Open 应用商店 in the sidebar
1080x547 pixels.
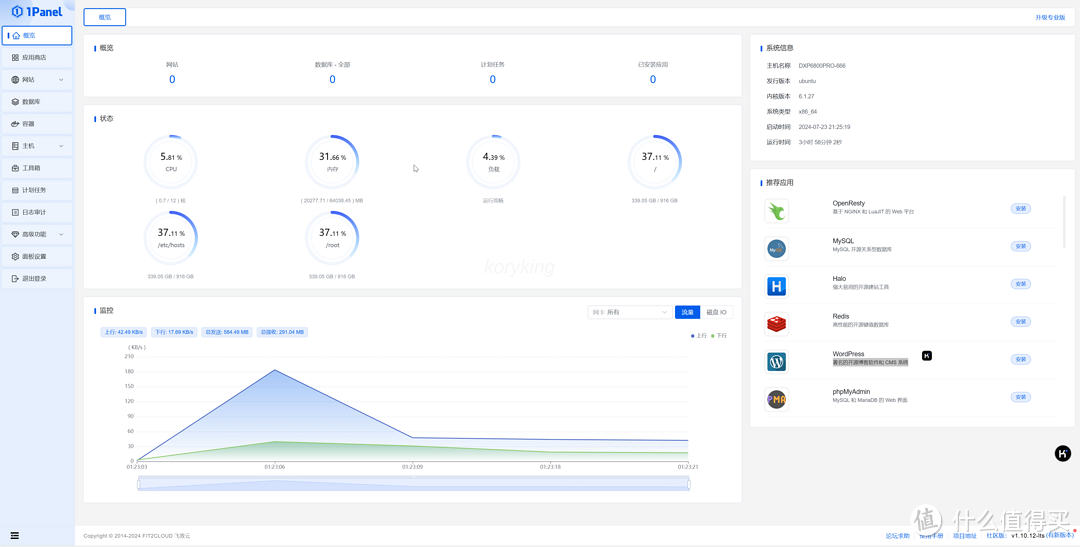tap(34, 58)
